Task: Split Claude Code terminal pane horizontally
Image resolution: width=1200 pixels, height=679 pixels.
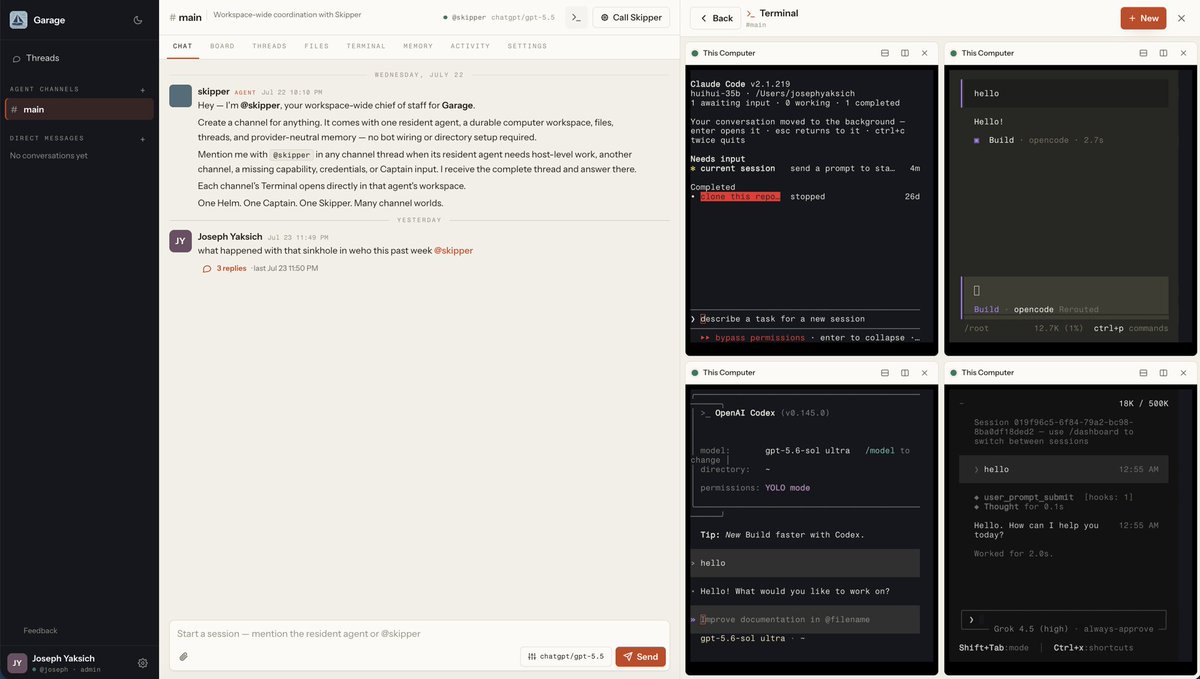Action: click(885, 53)
